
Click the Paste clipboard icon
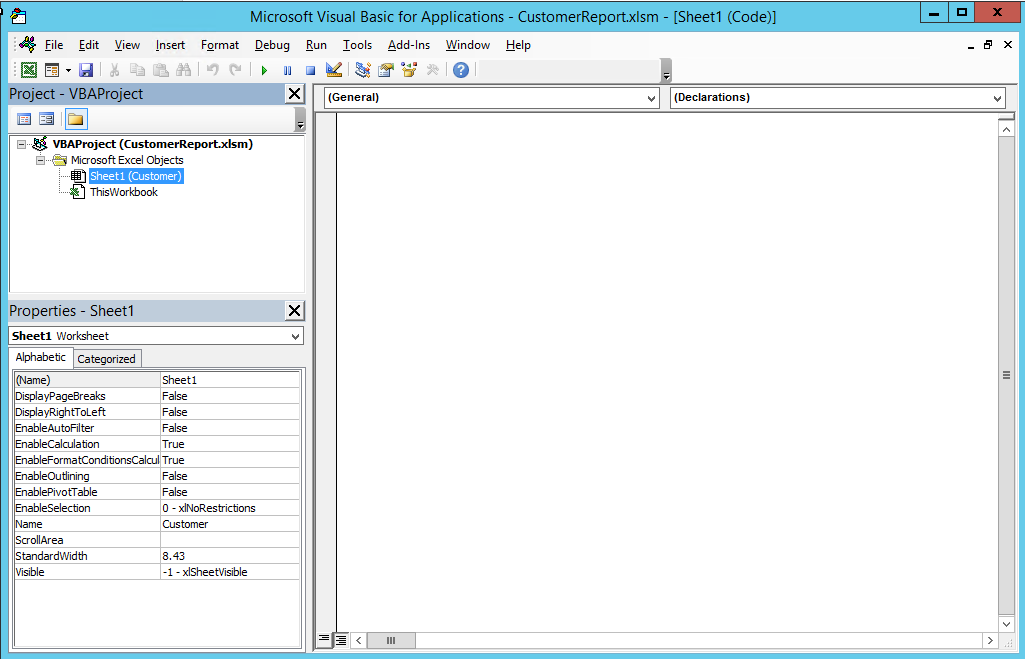[x=160, y=70]
